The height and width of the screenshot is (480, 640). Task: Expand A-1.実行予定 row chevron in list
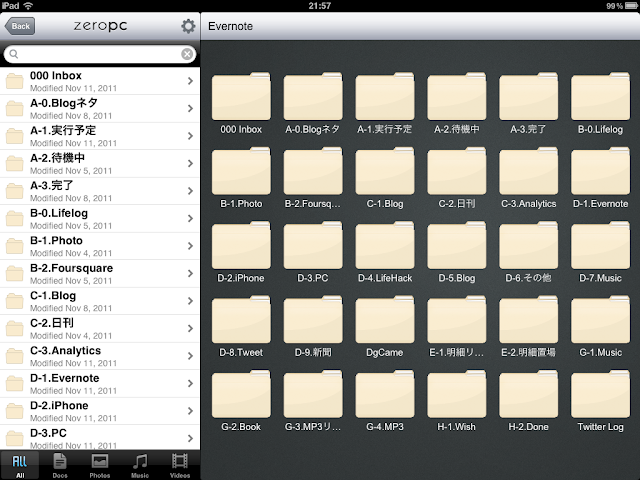click(x=190, y=136)
